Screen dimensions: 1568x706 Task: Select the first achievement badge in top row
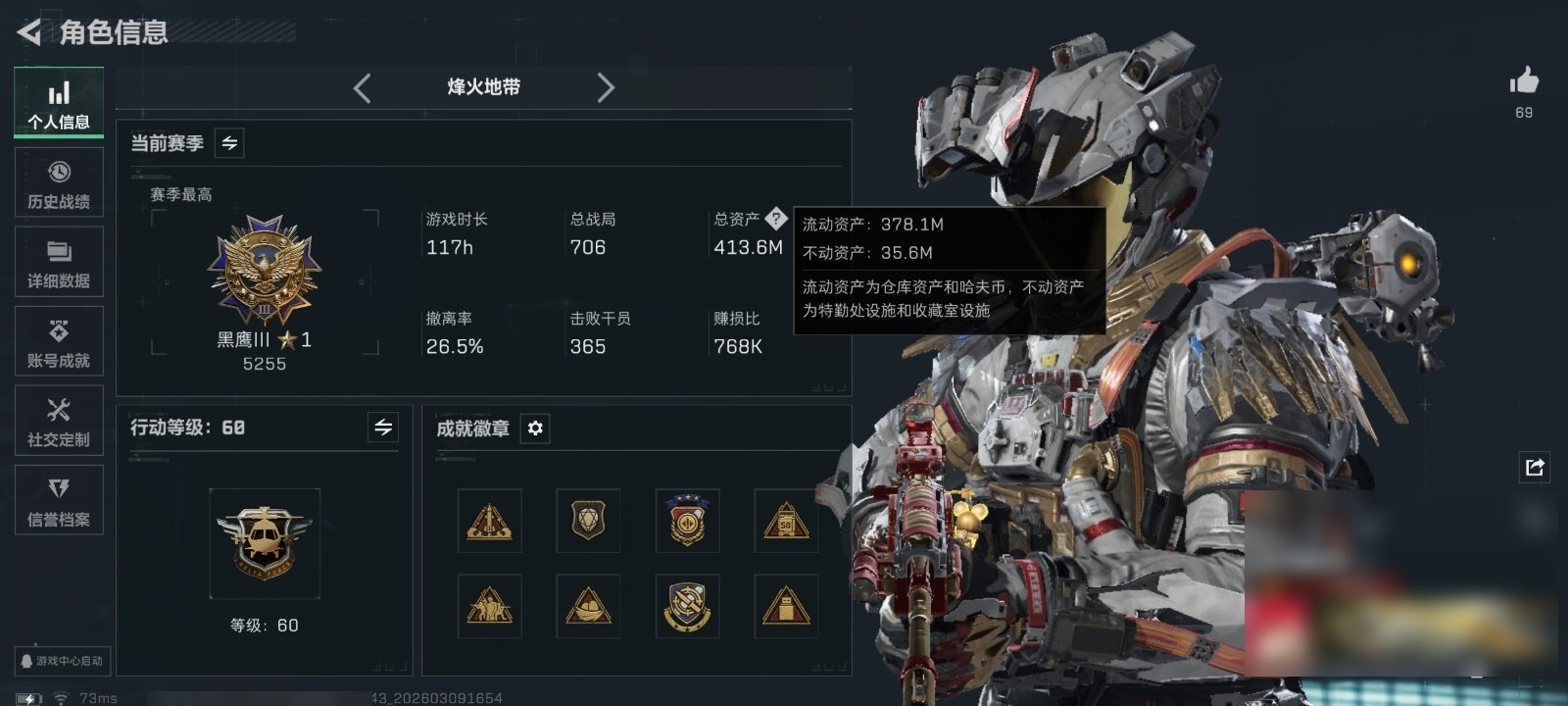[489, 521]
